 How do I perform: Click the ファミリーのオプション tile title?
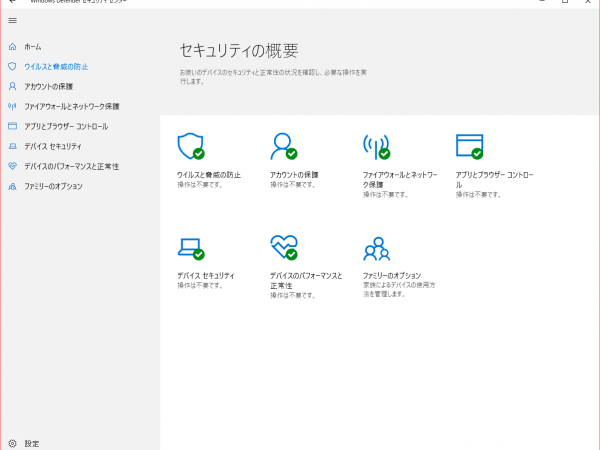[392, 276]
